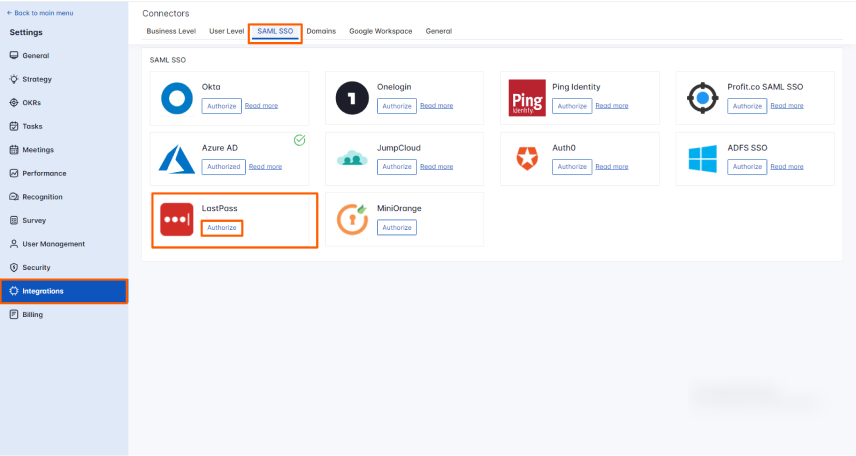Click the Authorized button for Azure AD
Viewport: 856px width, 456px height.
coord(223,167)
